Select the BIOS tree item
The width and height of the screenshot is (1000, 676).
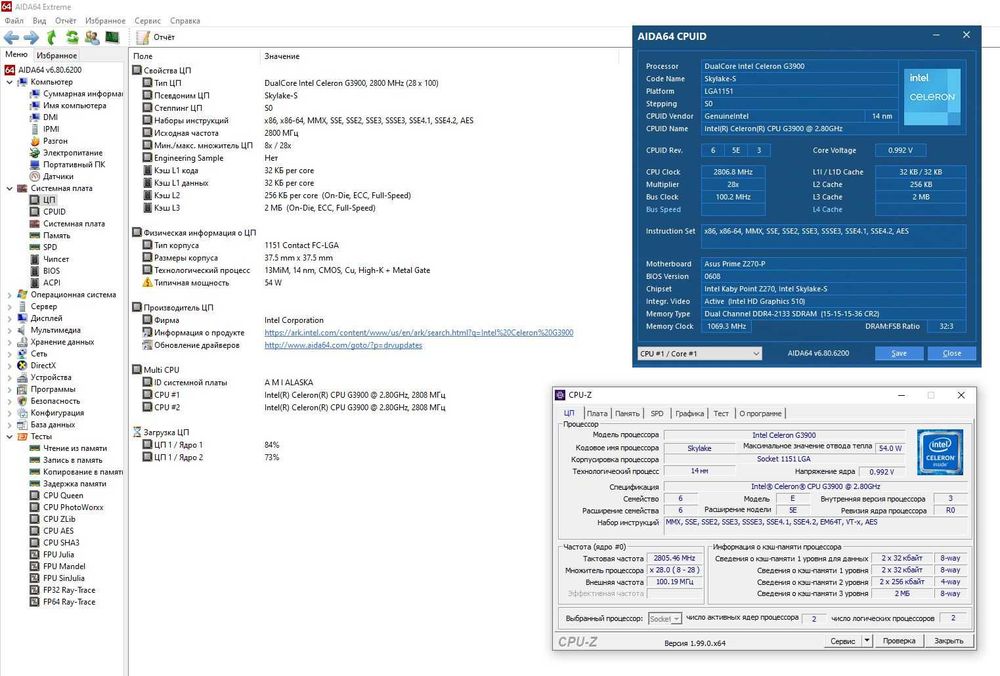click(x=51, y=270)
